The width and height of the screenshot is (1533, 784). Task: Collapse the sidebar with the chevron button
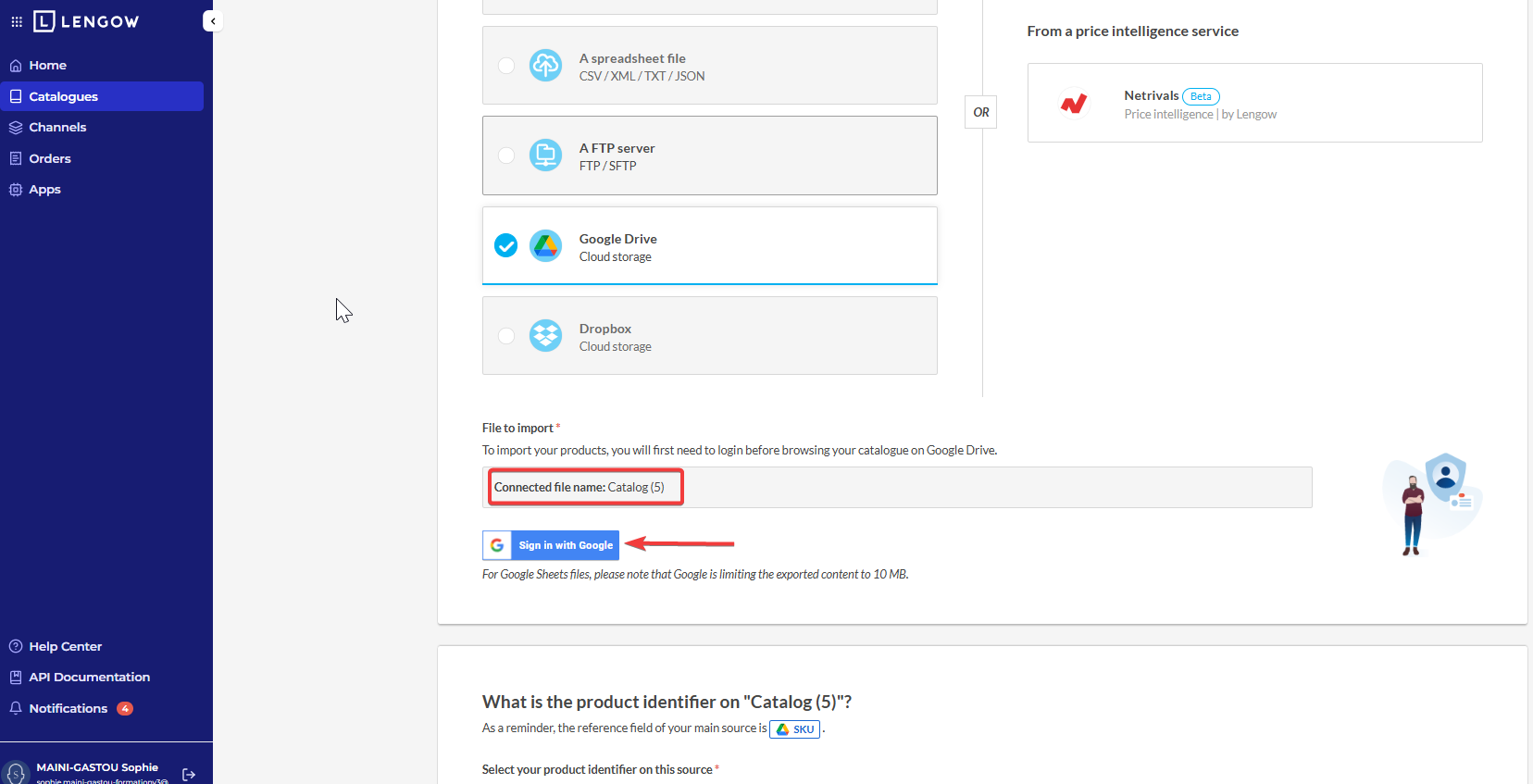point(213,20)
